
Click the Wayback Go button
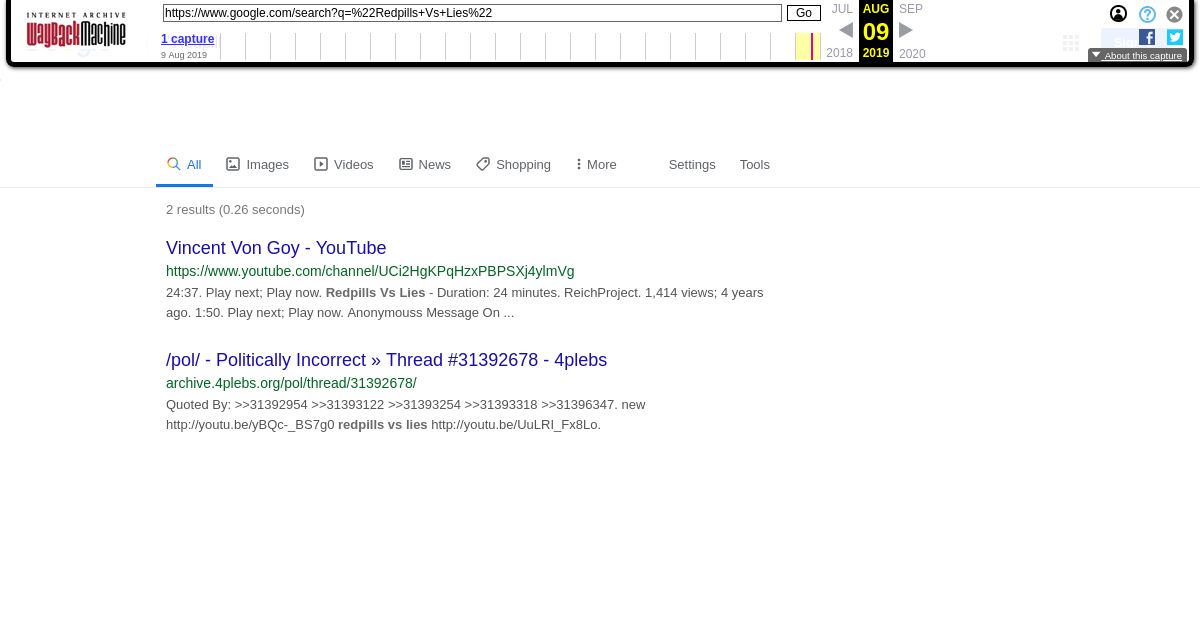click(x=804, y=13)
